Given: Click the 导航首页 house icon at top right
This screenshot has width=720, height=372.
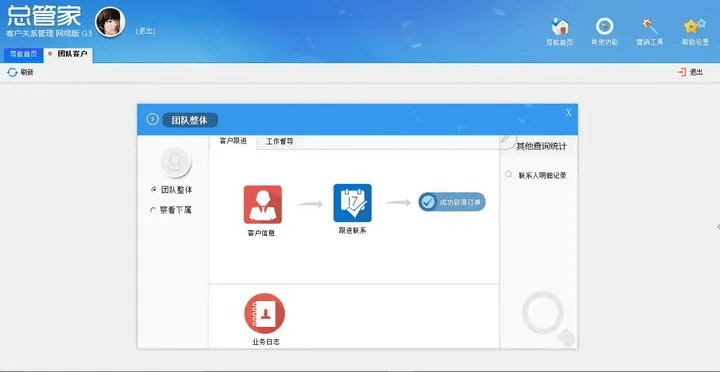Looking at the screenshot, I should point(560,27).
